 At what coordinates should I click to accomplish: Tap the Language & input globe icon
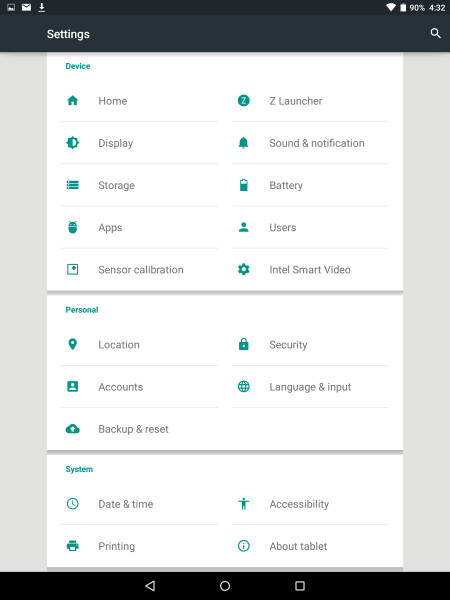pyautogui.click(x=243, y=386)
